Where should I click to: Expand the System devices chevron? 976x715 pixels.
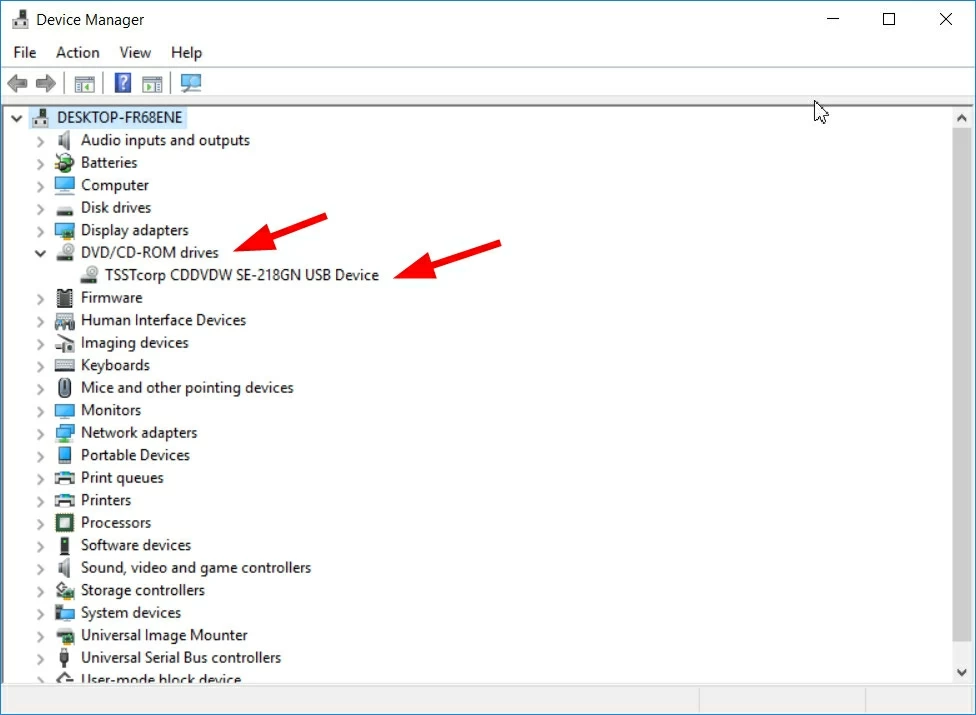[40, 614]
